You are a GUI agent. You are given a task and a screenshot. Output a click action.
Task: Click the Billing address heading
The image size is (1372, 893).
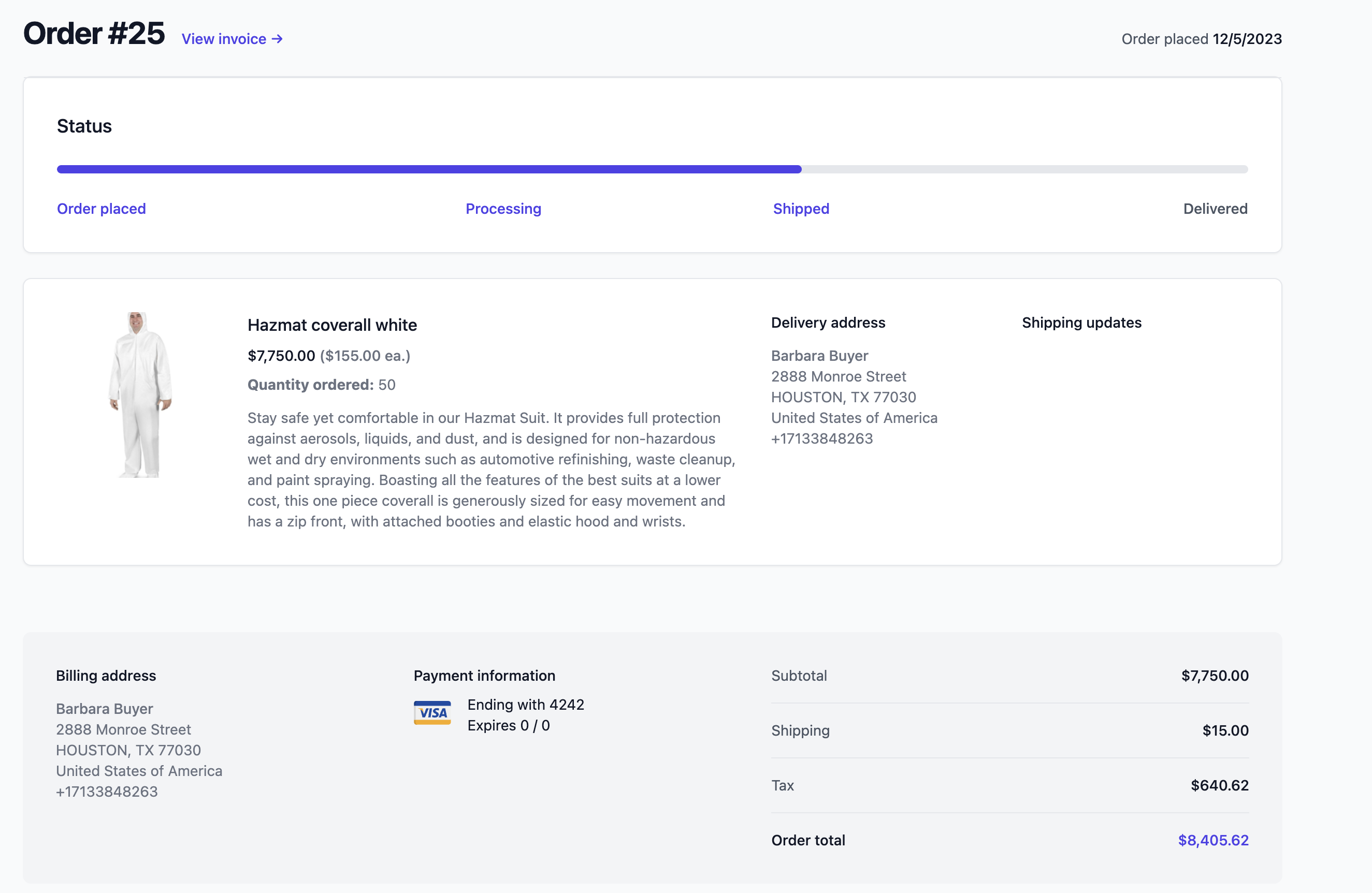pos(106,675)
